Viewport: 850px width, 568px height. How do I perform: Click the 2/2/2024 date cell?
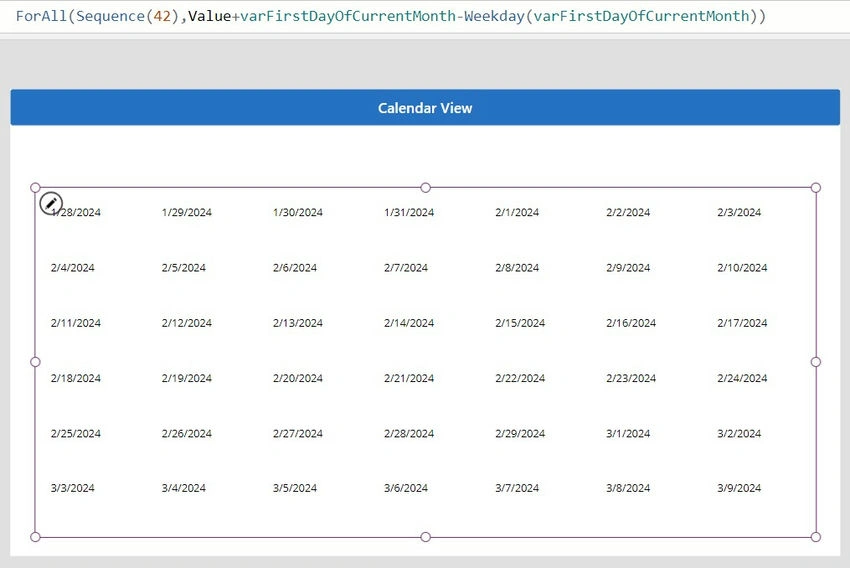click(628, 212)
